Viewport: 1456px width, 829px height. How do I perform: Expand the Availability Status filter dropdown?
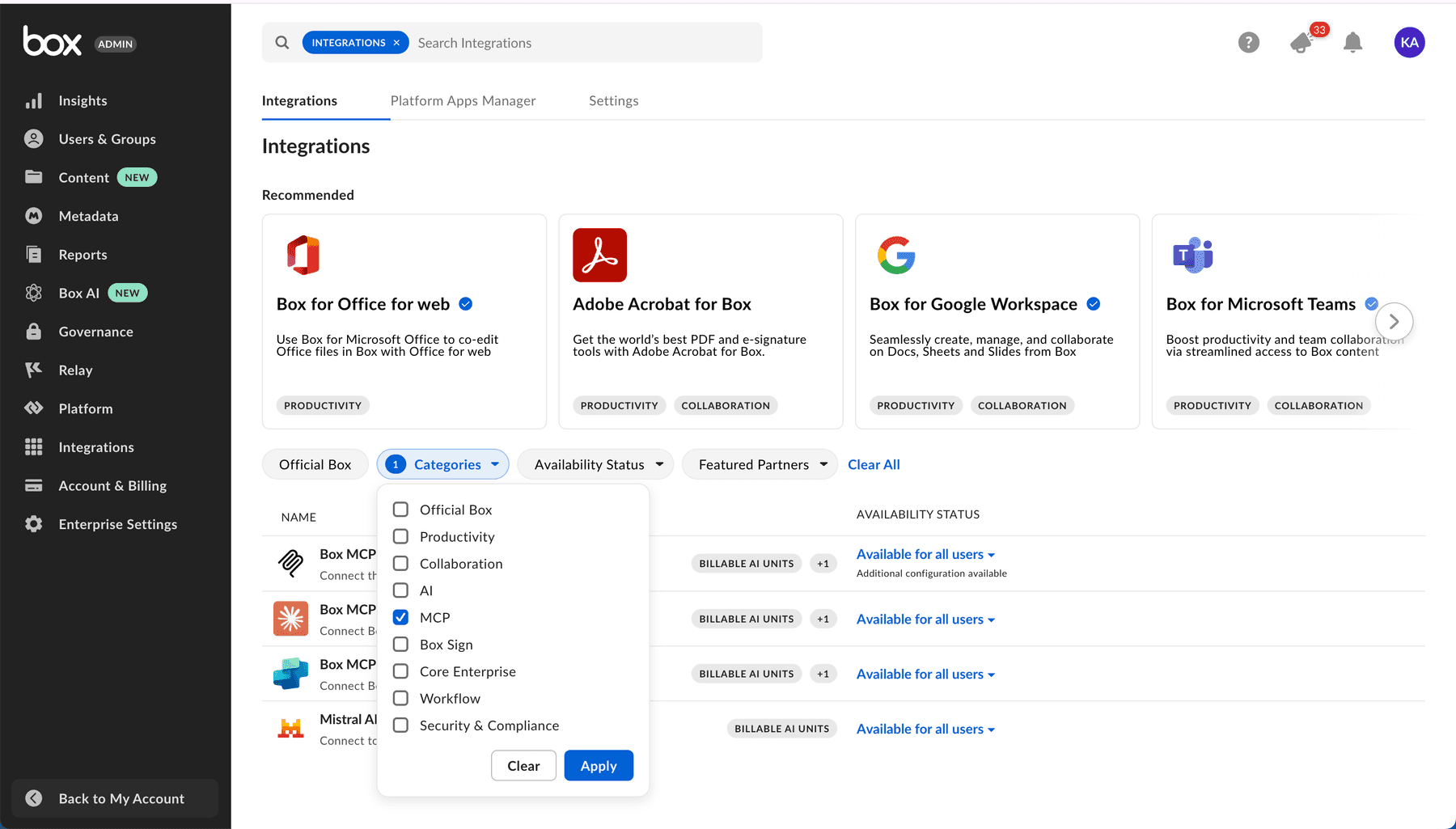tap(596, 464)
